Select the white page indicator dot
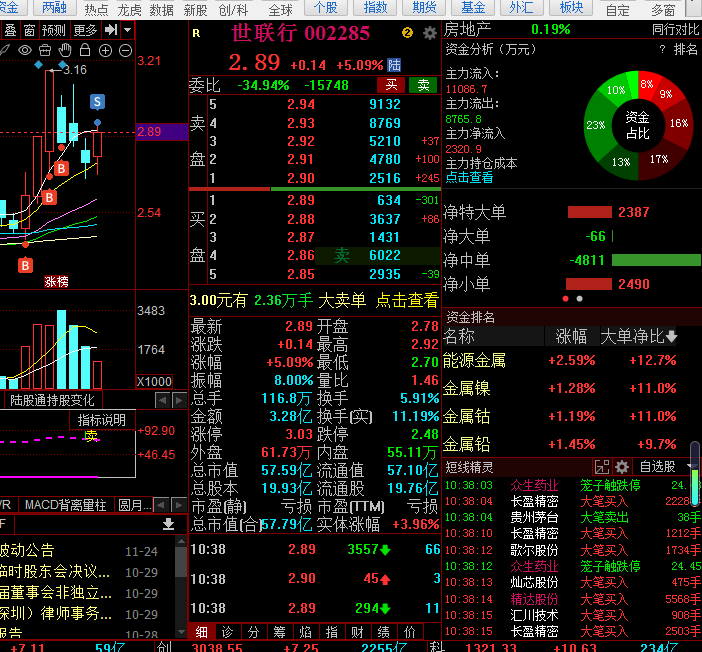Screen dimensions: 702x652 (579, 299)
